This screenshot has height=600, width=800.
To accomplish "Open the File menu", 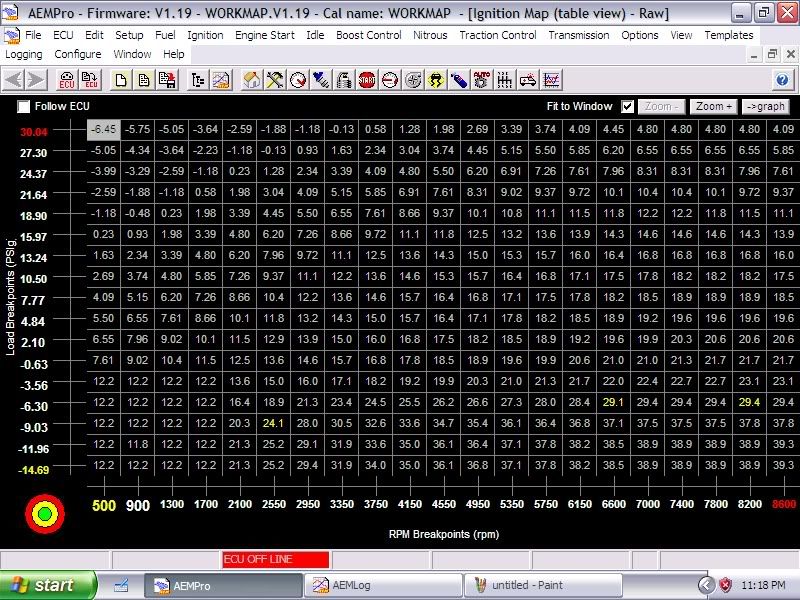I will point(33,35).
